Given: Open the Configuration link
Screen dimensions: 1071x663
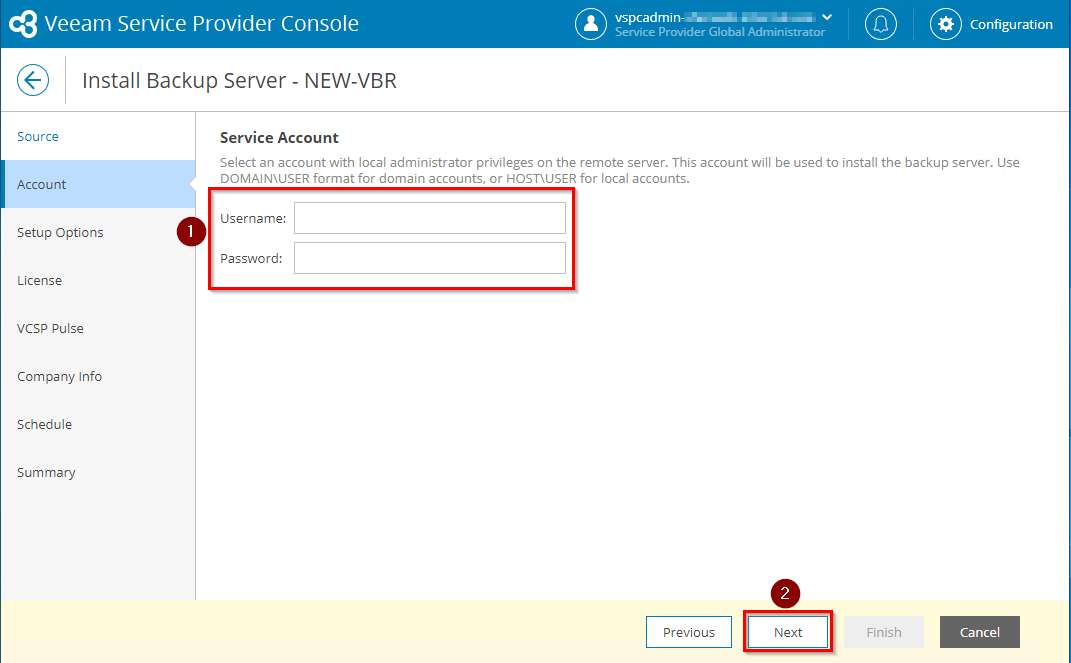Looking at the screenshot, I should 1011,25.
